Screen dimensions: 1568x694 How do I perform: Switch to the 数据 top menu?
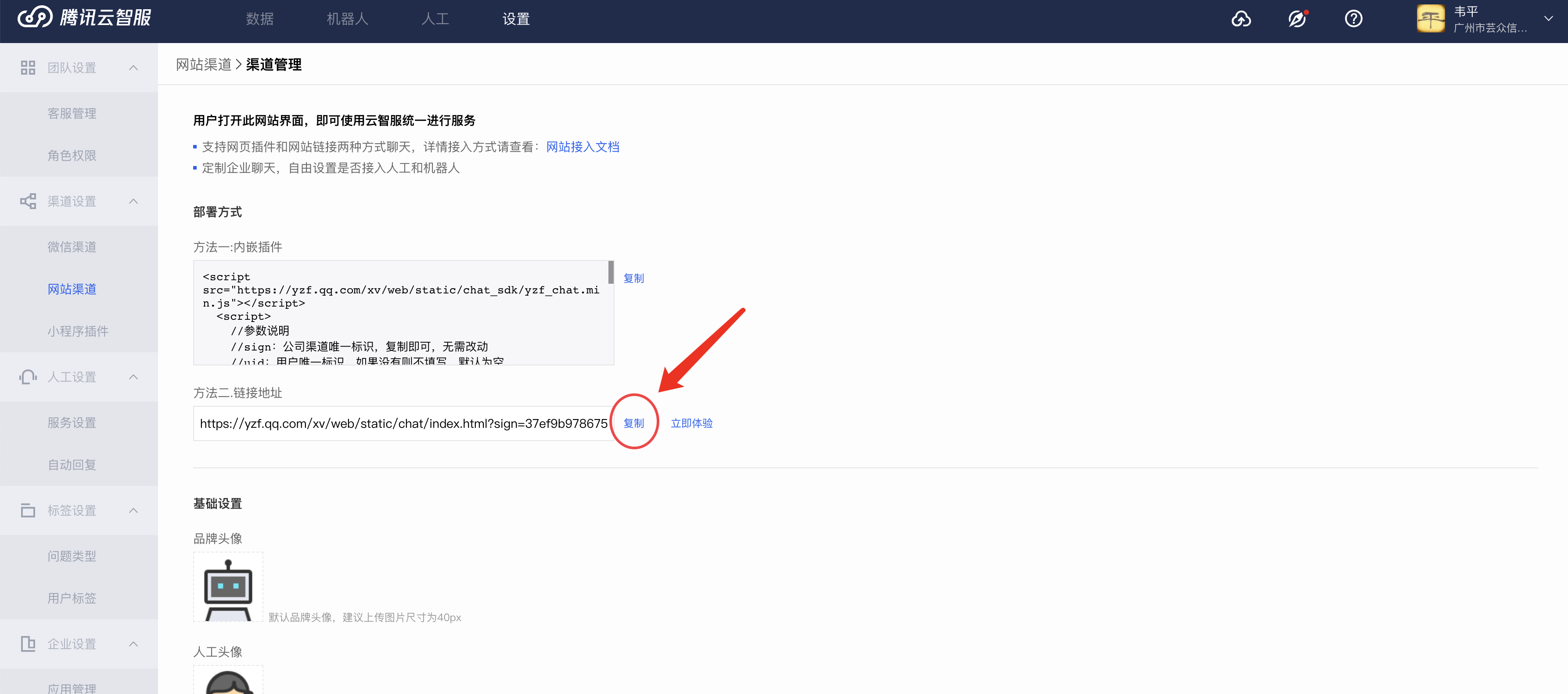pyautogui.click(x=260, y=19)
